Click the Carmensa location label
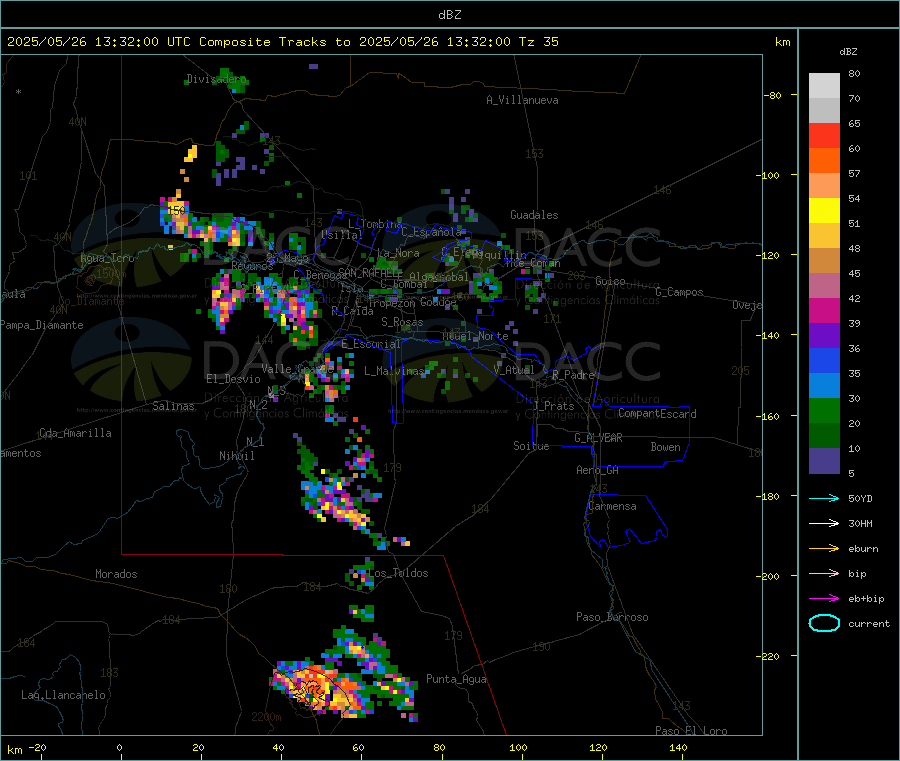 tap(612, 507)
